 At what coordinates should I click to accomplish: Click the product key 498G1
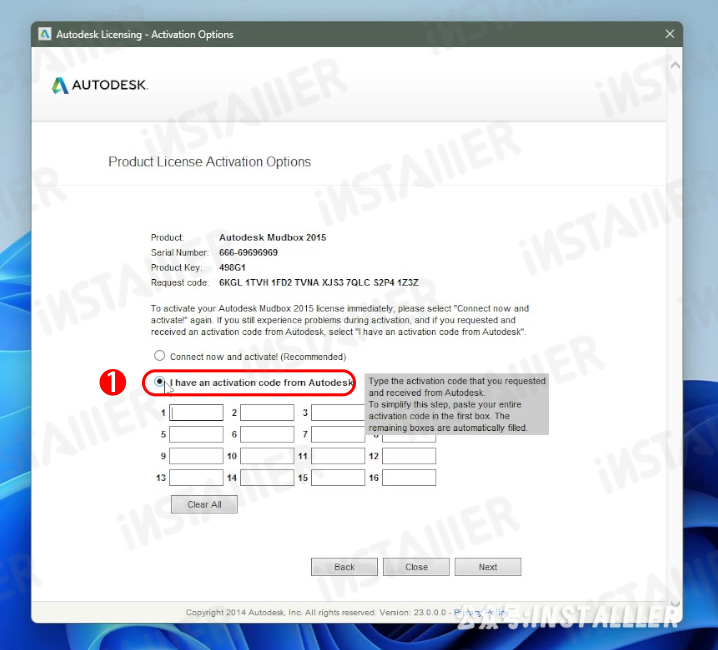coord(232,268)
